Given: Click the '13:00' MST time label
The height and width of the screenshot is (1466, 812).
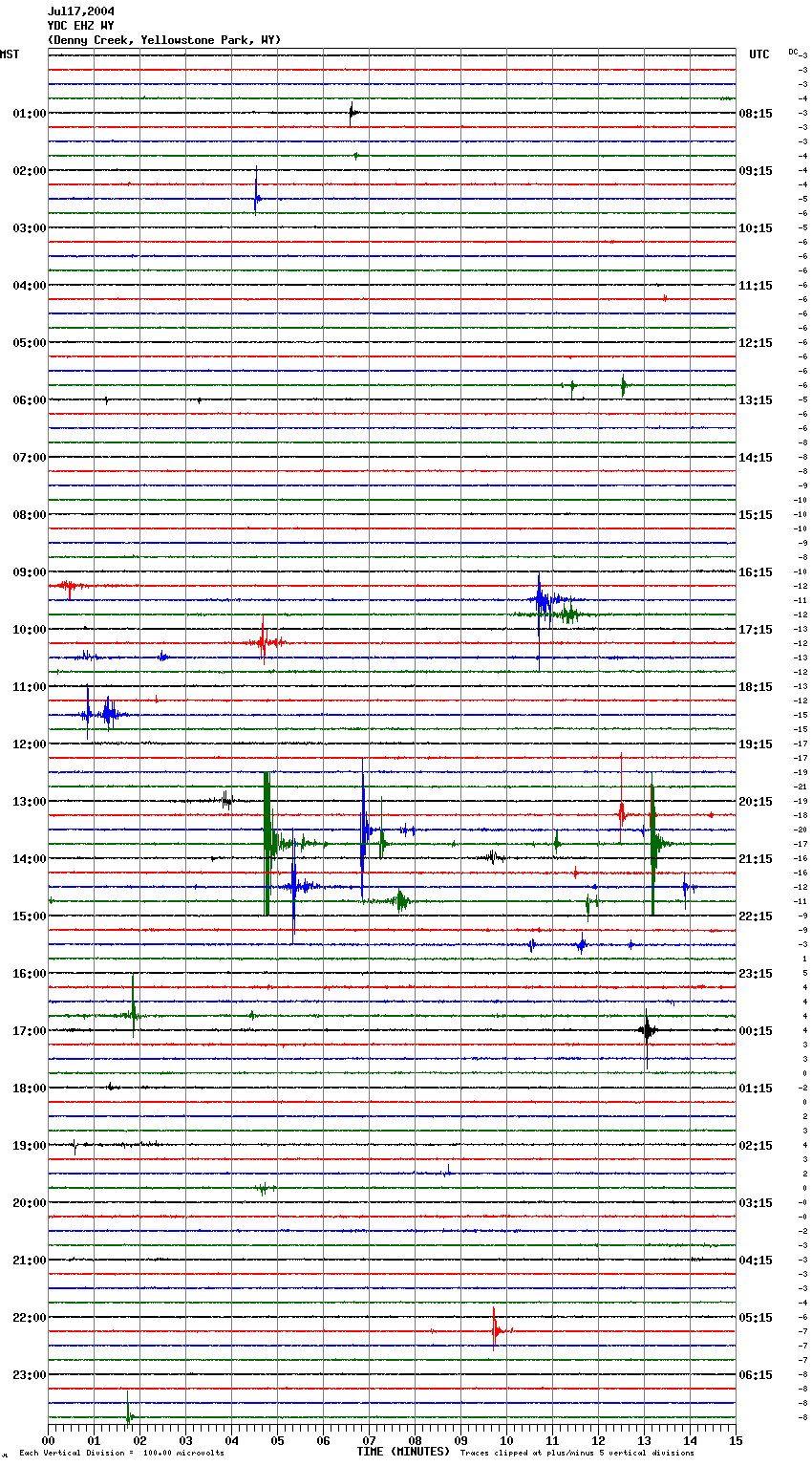Looking at the screenshot, I should click(x=29, y=802).
